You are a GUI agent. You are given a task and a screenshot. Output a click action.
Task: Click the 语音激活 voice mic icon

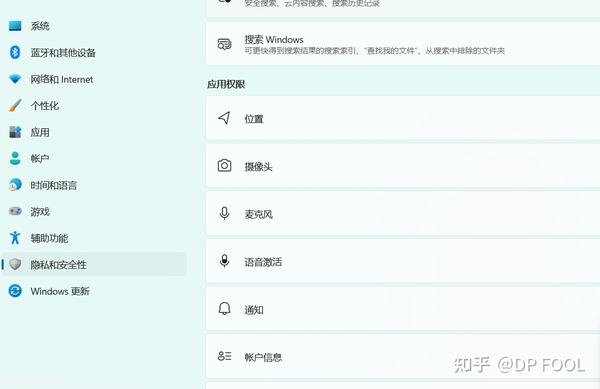pyautogui.click(x=224, y=261)
